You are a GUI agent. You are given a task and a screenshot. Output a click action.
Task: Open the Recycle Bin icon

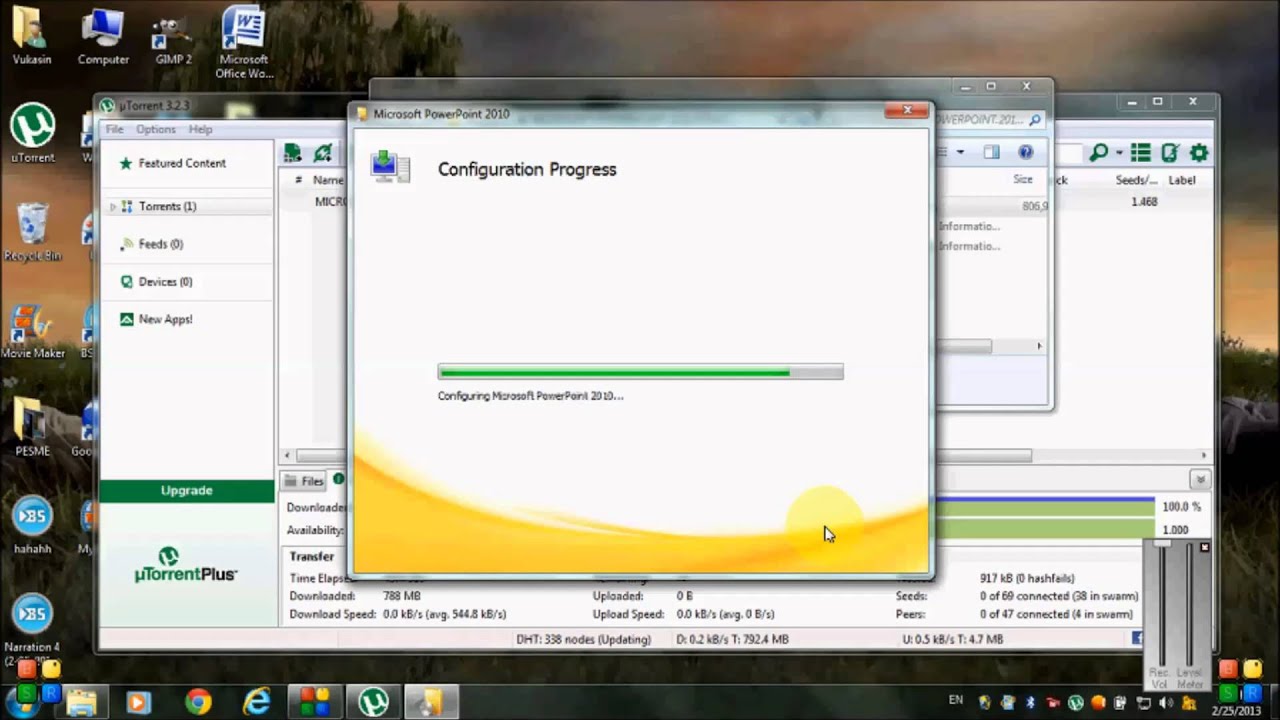click(32, 232)
